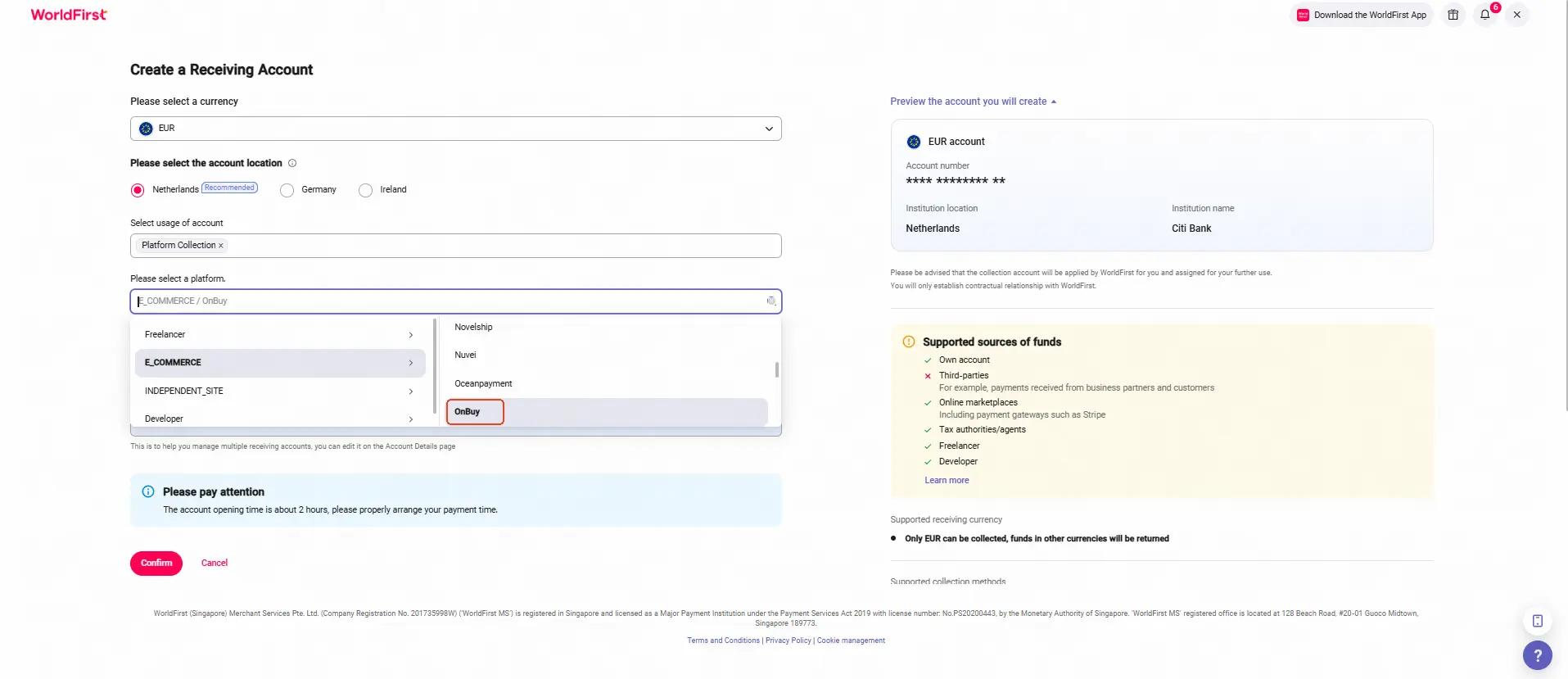Click the WorldFirst logo

point(69,15)
